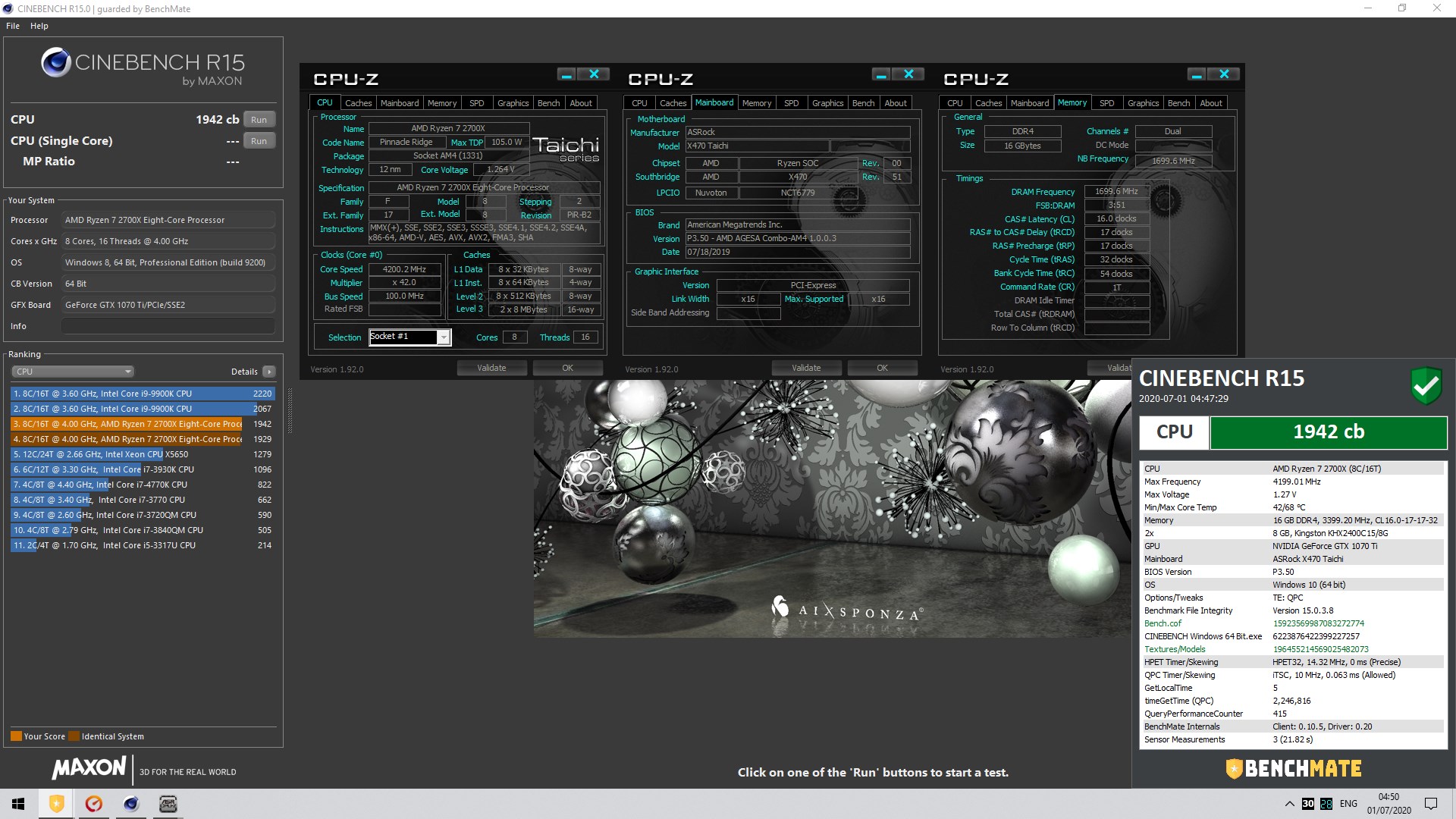
Task: Open the File menu
Action: pyautogui.click(x=13, y=26)
